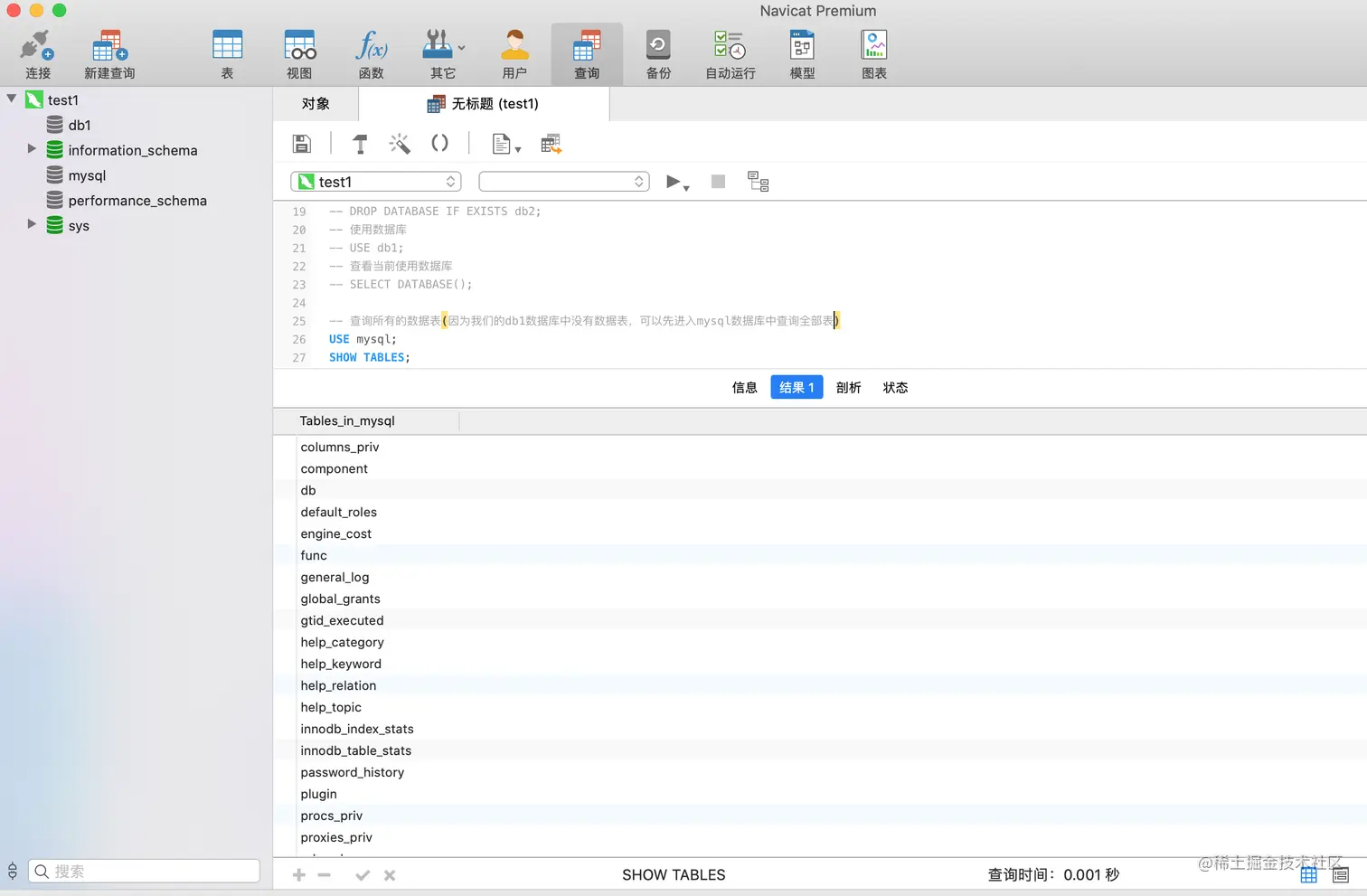Open the 结果 1 result tab
This screenshot has width=1367, height=896.
(797, 387)
